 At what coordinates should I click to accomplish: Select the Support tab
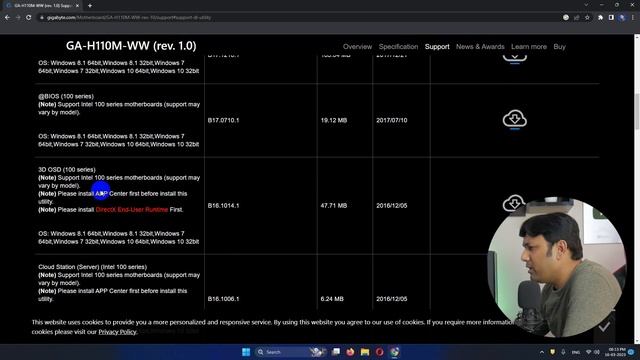pyautogui.click(x=437, y=47)
